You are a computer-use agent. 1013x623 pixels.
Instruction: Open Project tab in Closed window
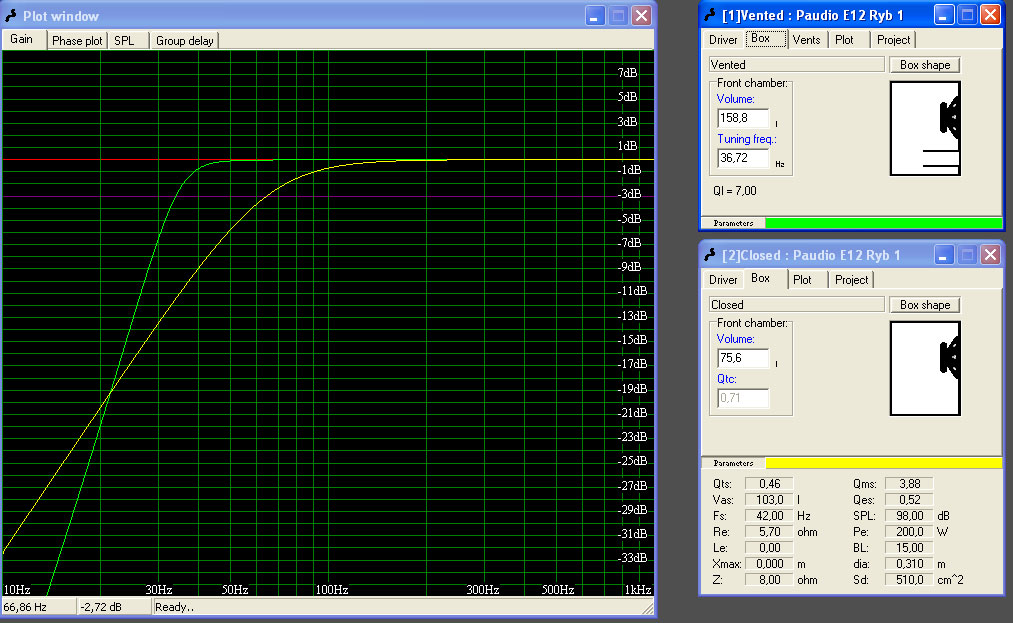click(851, 280)
